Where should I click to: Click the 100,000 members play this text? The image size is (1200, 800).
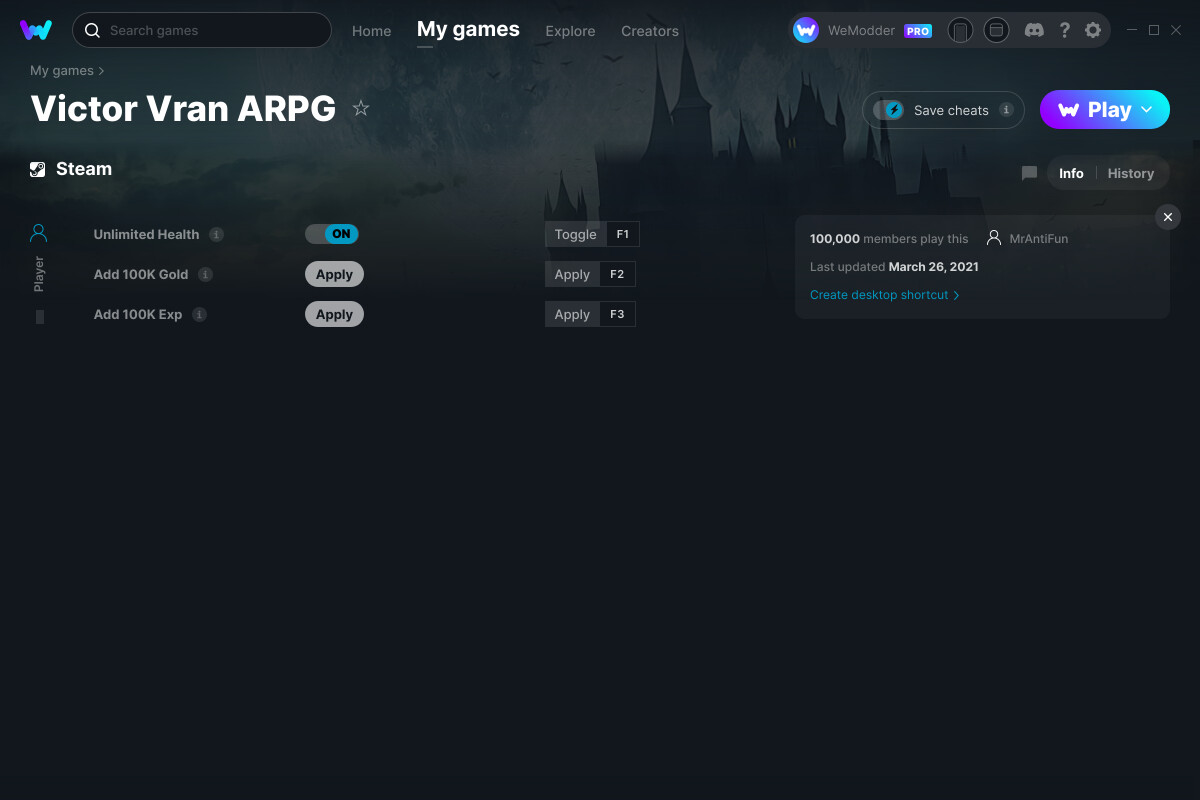889,239
